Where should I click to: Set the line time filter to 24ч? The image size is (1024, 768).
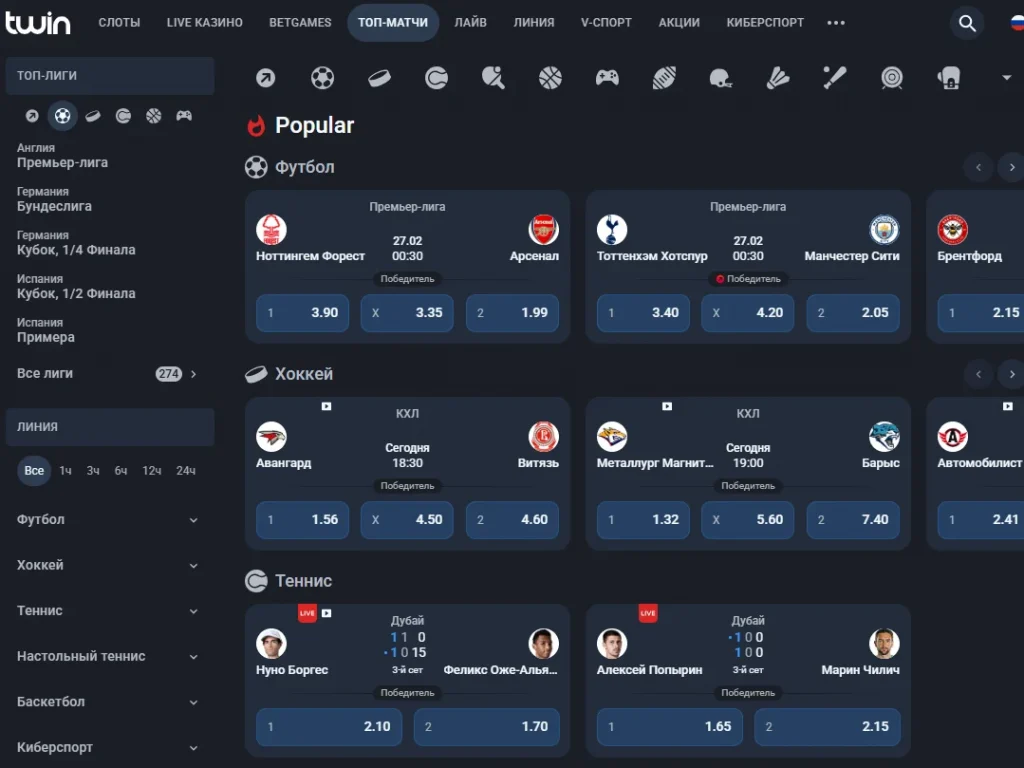tap(185, 471)
